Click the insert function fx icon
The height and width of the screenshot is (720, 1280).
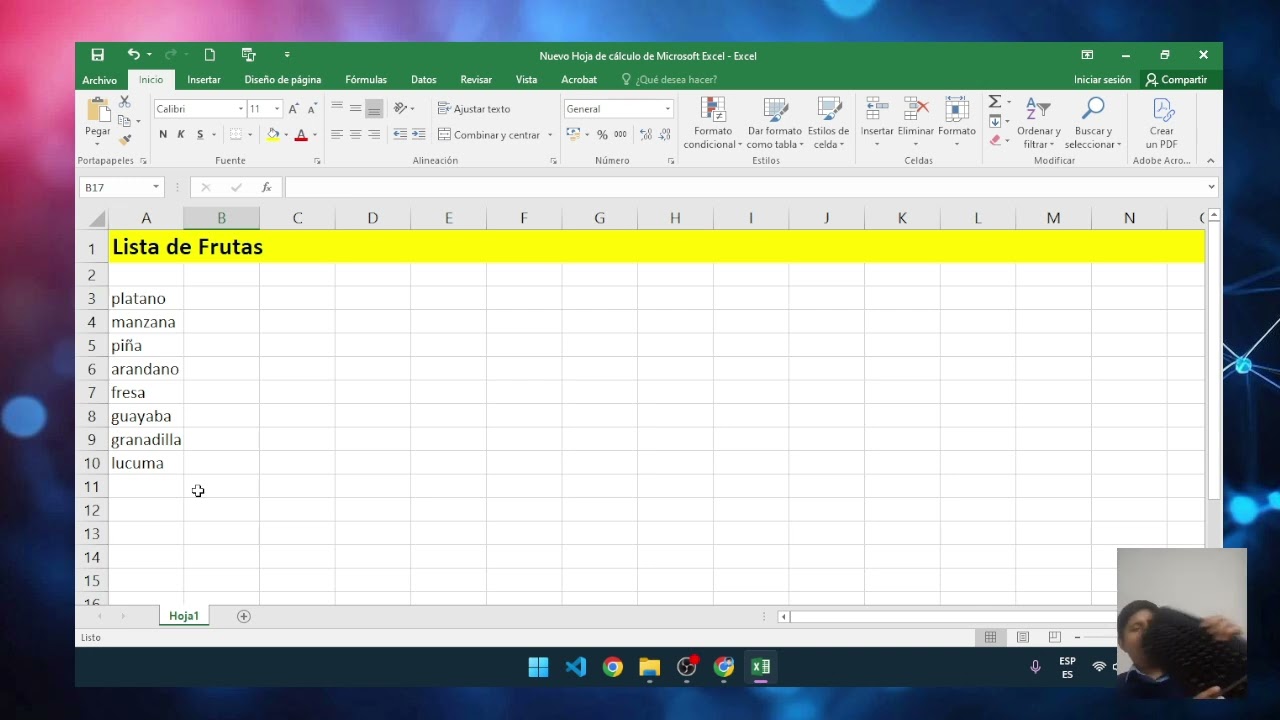click(266, 187)
